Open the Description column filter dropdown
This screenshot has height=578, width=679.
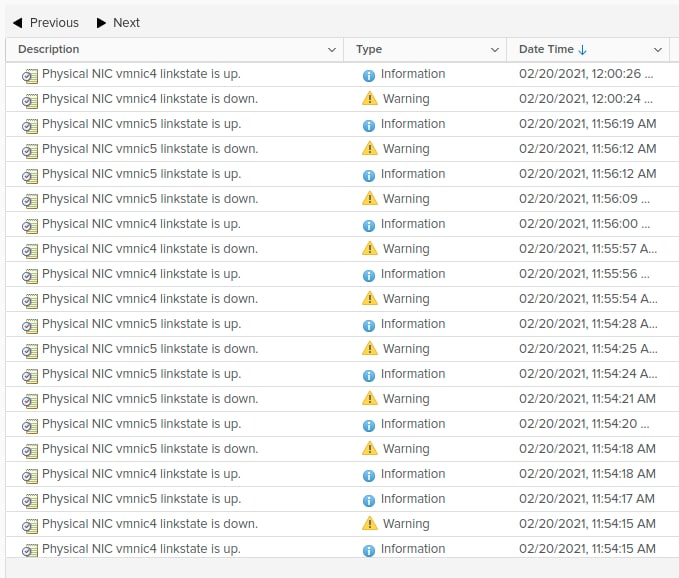coord(332,50)
